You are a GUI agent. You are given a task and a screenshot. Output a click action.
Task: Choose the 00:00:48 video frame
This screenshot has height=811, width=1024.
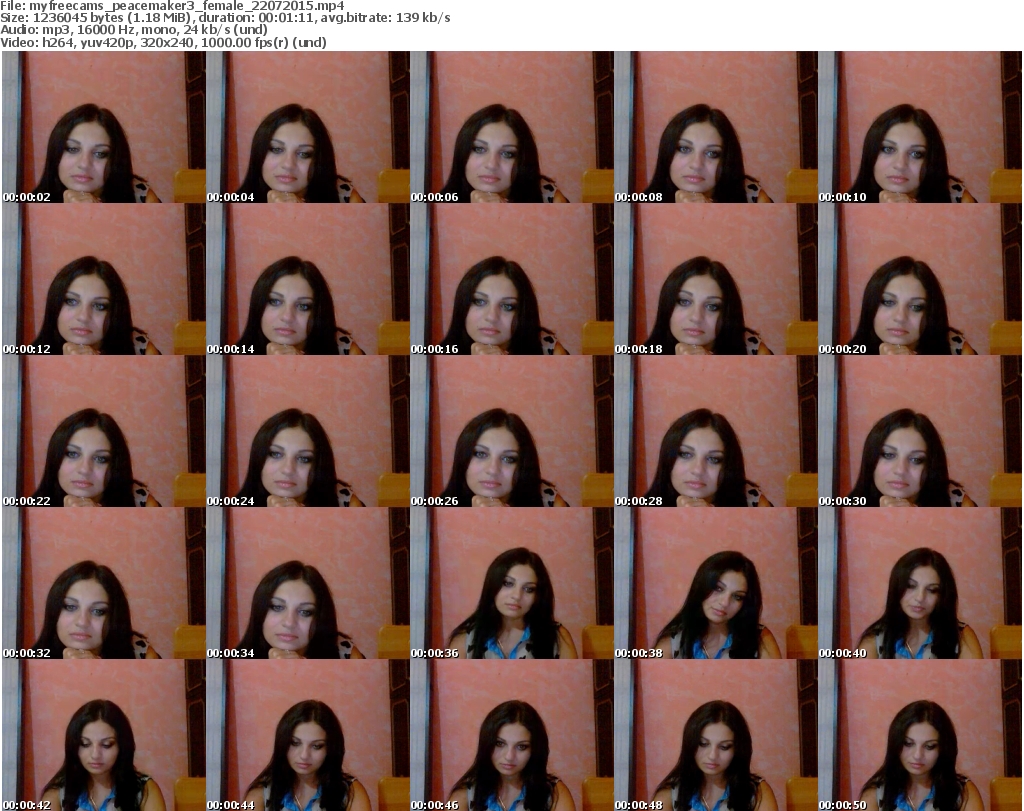tap(716, 735)
